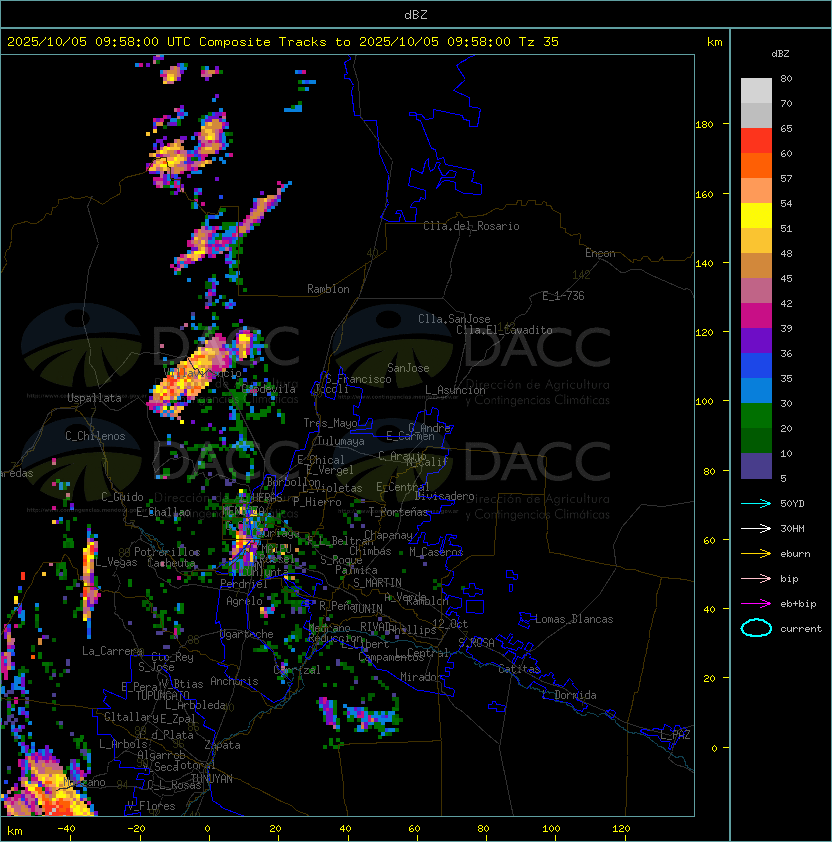Screen dimensions: 832x842
Task: Click the 'Clla.SanJose' label
Action: pyautogui.click(x=454, y=319)
